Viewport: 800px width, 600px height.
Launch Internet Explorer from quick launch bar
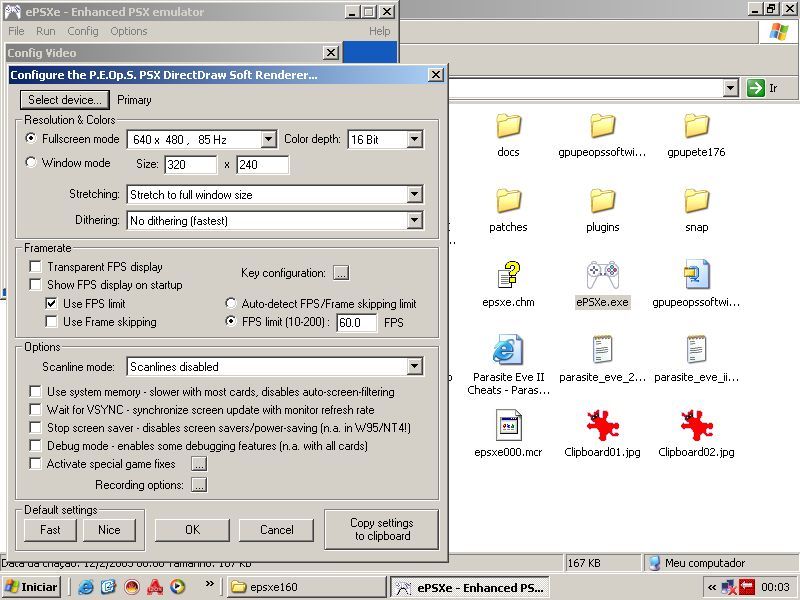click(x=85, y=587)
